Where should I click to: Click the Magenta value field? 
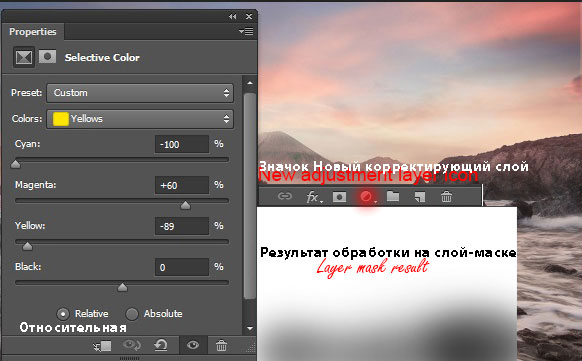point(182,185)
